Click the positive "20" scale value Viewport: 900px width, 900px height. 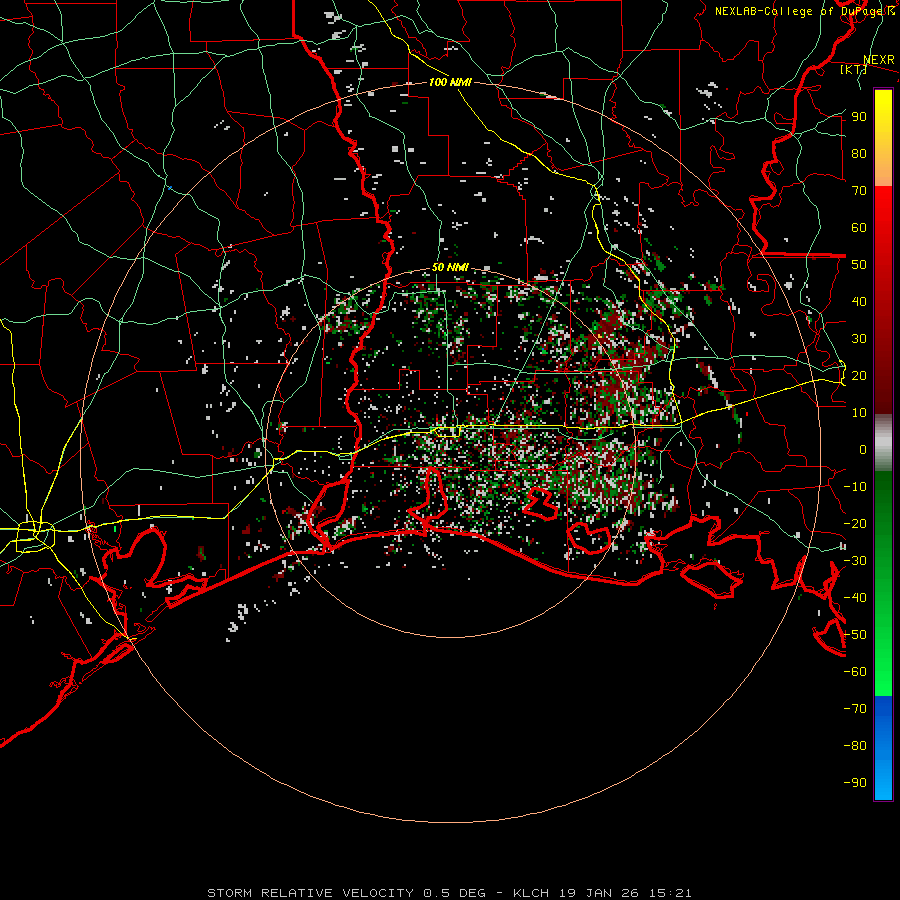pyautogui.click(x=859, y=375)
